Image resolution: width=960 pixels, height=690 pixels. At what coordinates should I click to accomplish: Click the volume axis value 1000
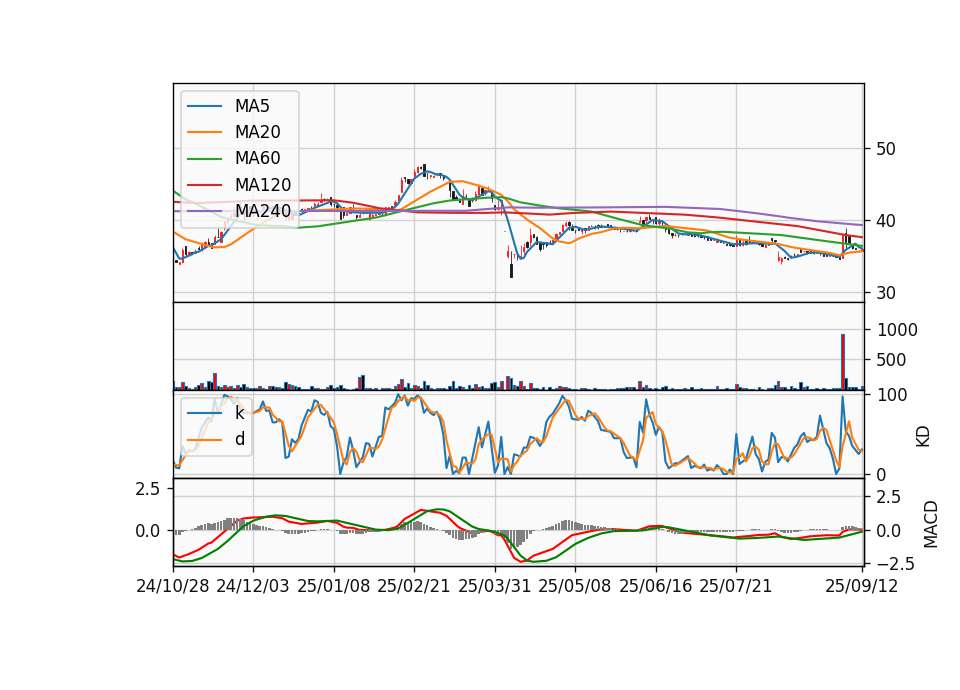point(897,331)
